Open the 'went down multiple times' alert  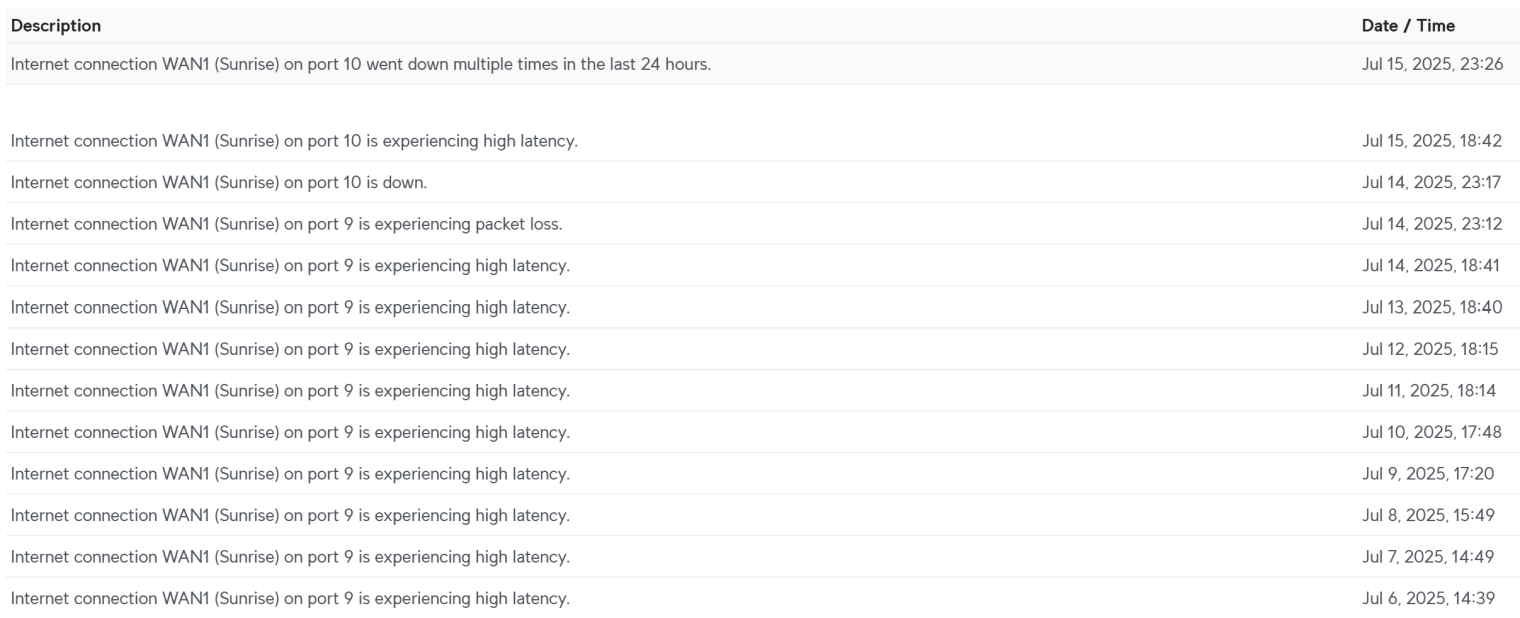pos(361,65)
